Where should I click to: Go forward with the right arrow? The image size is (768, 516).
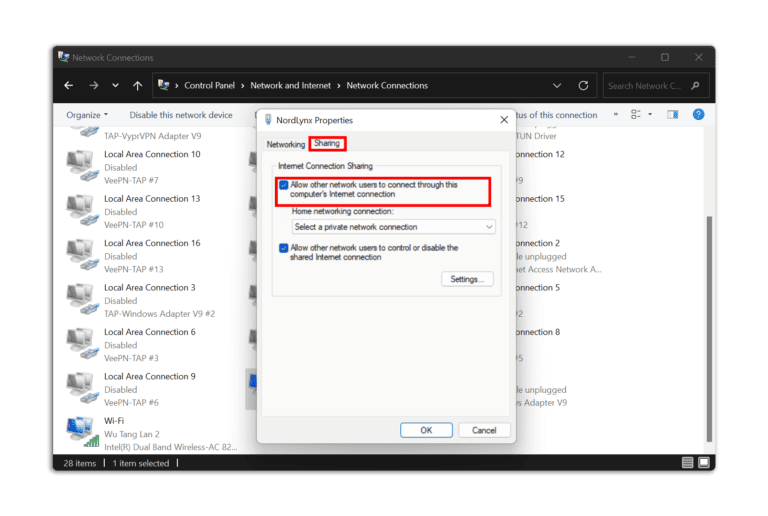(x=94, y=86)
